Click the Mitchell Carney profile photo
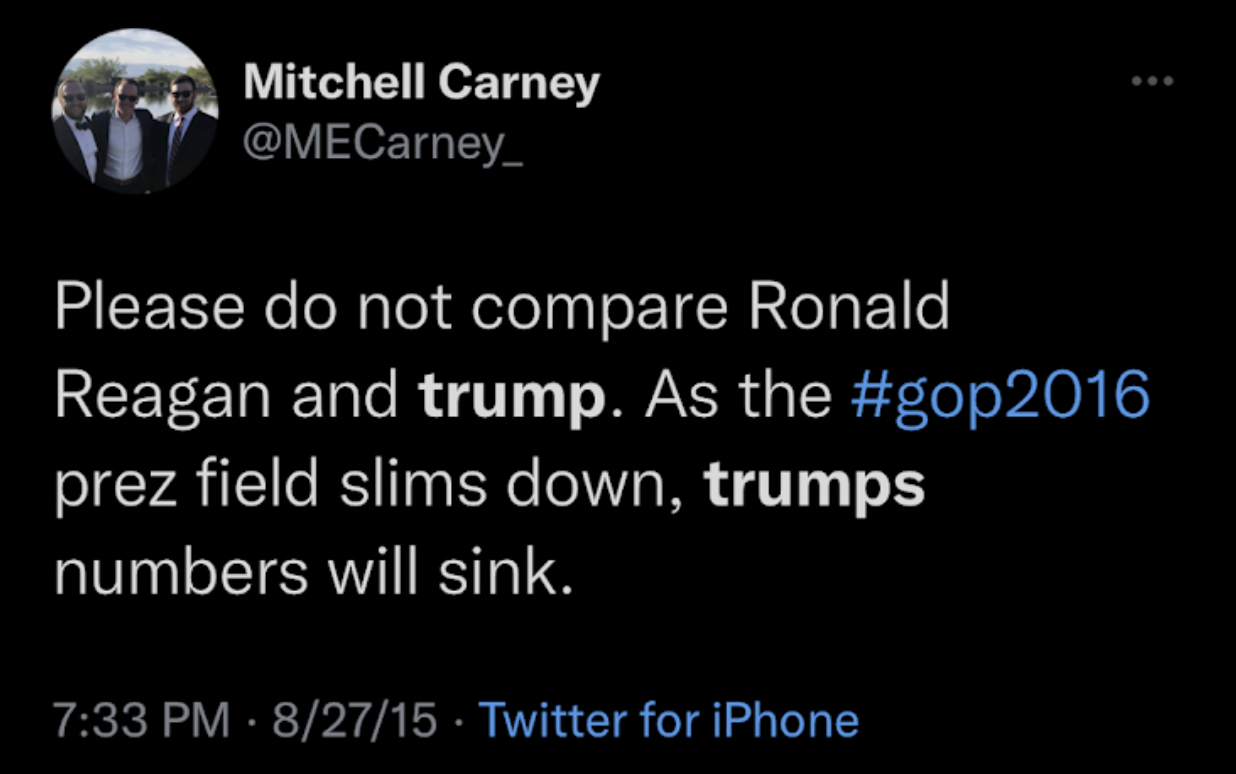The width and height of the screenshot is (1236, 774). (136, 112)
